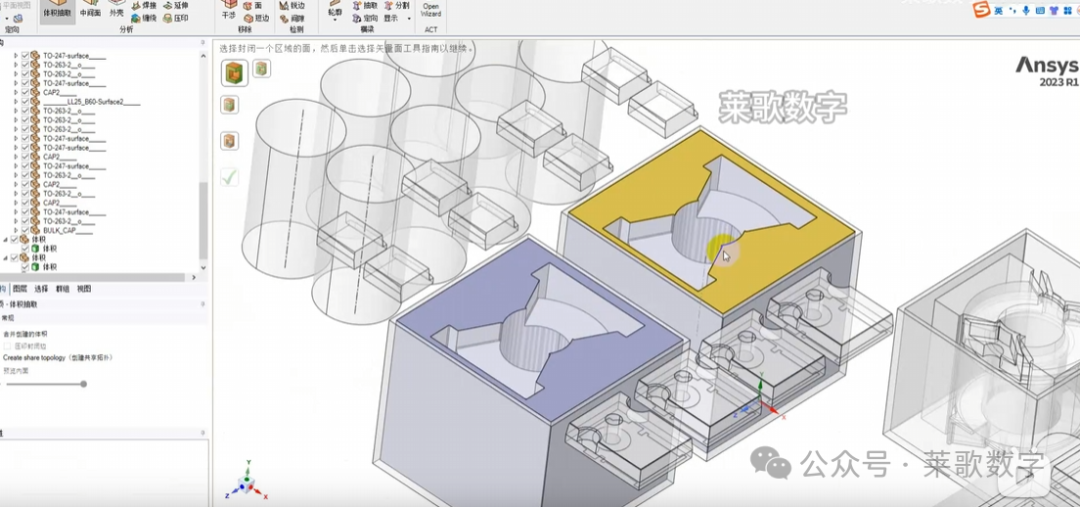The image size is (1080, 507).
Task: Expand the BULK_CAP tree node
Action: click(x=16, y=230)
